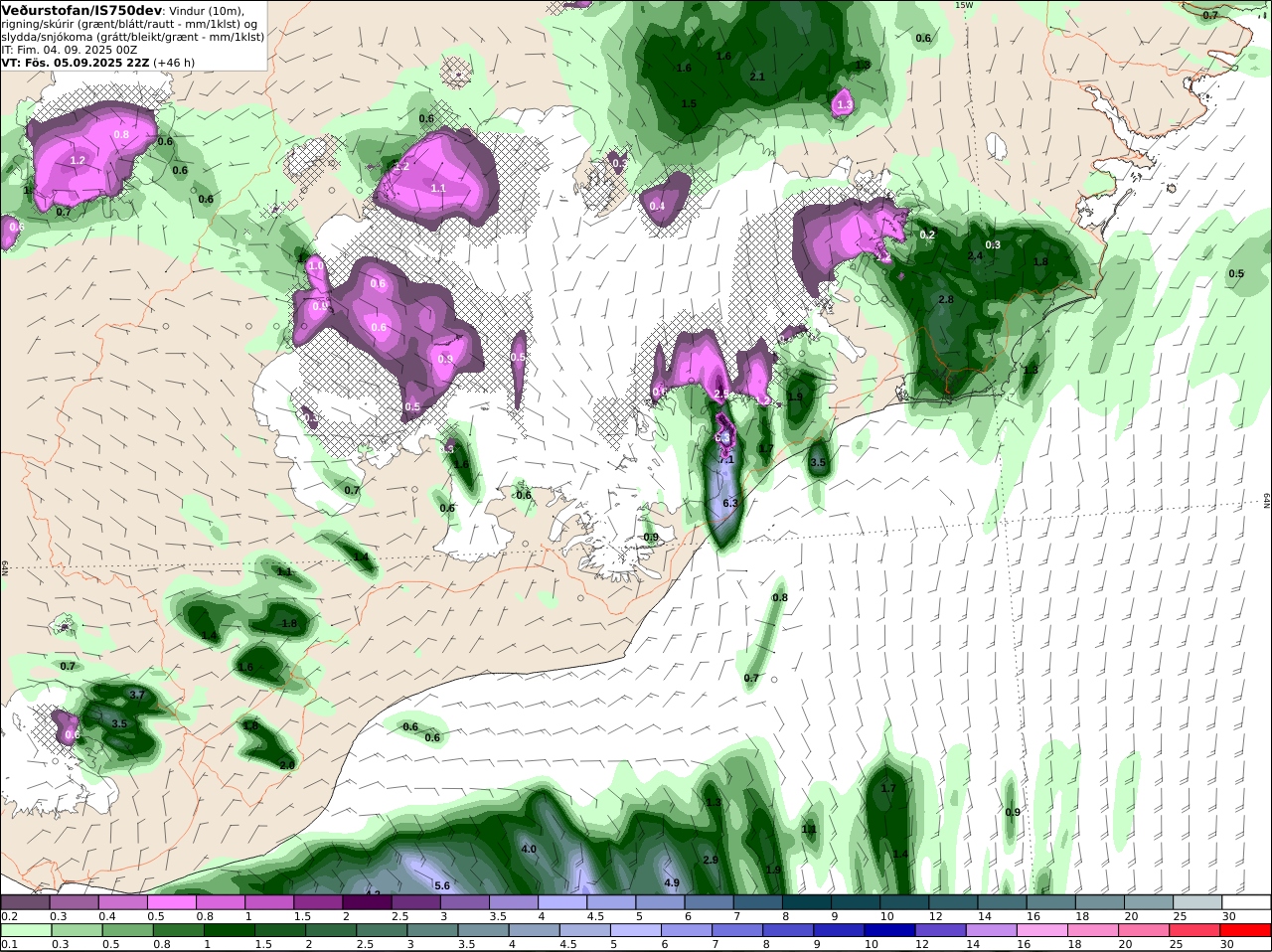This screenshot has width=1272, height=952.
Task: Select the bright red bottom-row swatch after 30
Action: (1244, 930)
